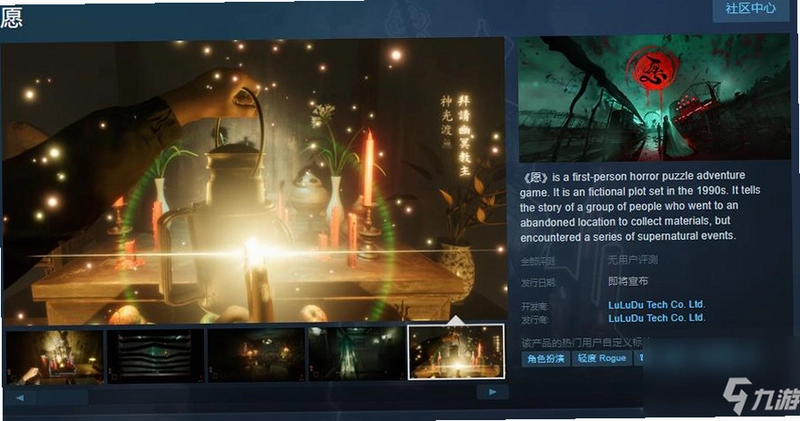800x421 pixels.
Task: Open the 社区中心 community hub button
Action: click(x=750, y=9)
